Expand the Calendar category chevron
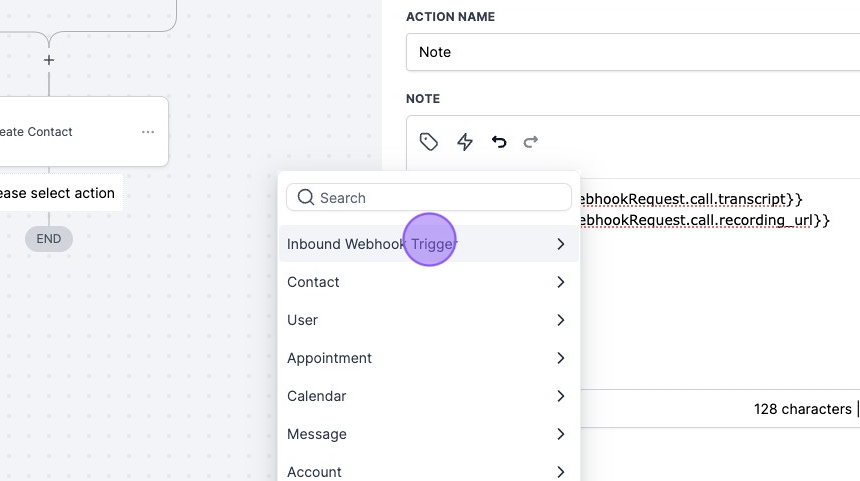The image size is (860, 481). click(x=561, y=396)
